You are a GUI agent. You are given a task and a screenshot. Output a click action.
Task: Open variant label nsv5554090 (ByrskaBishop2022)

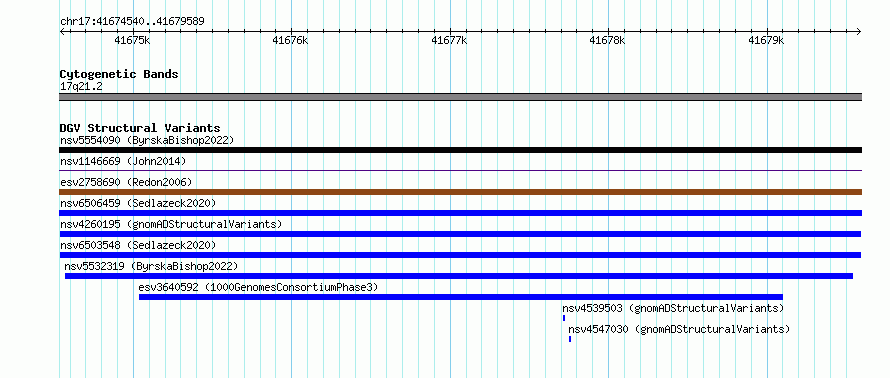pyautogui.click(x=147, y=140)
